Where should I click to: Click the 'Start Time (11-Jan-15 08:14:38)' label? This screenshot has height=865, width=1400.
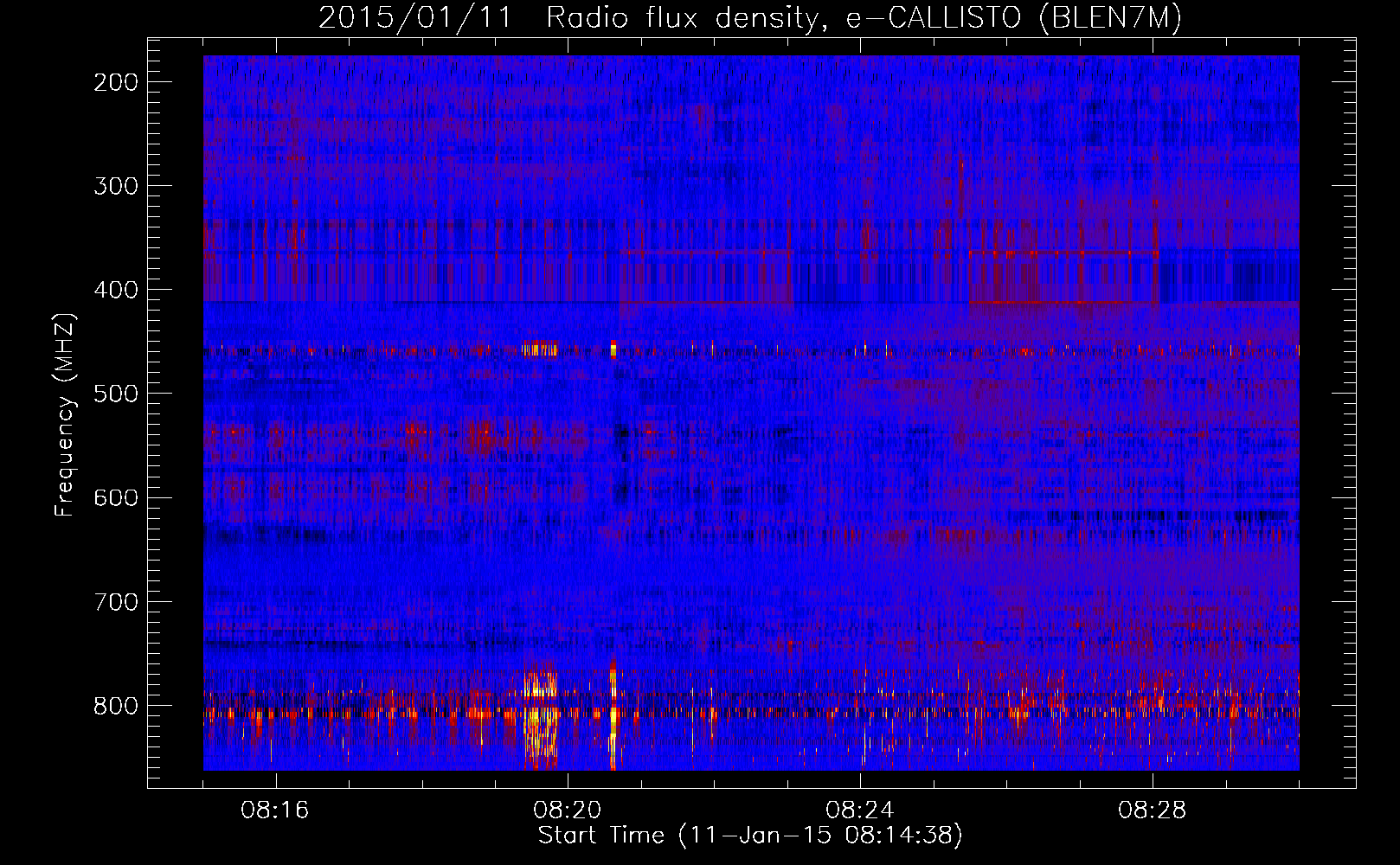tap(750, 836)
